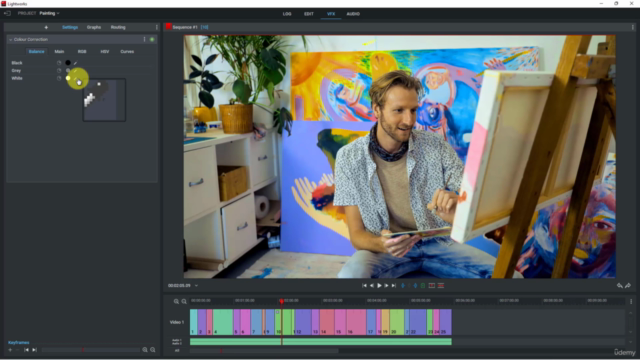Open viewer three-dot options menu

click(633, 27)
